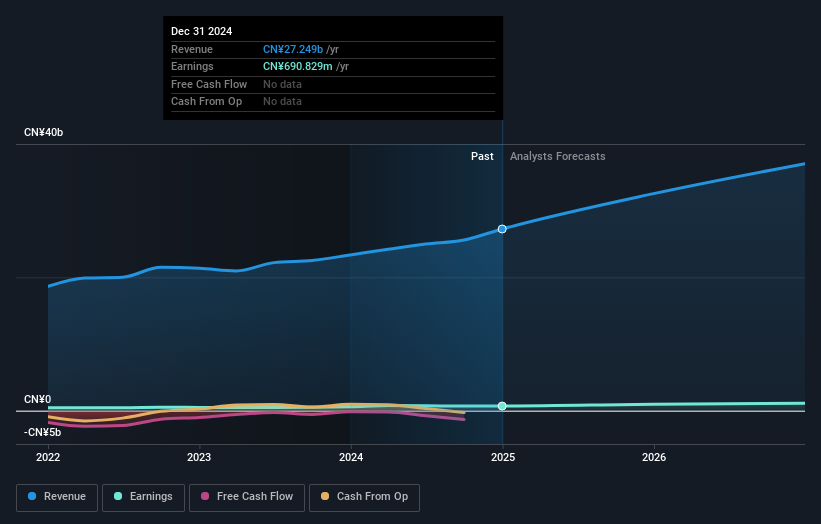This screenshot has height=524, width=821.
Task: Click the 2023 x-axis label
Action: [x=199, y=458]
